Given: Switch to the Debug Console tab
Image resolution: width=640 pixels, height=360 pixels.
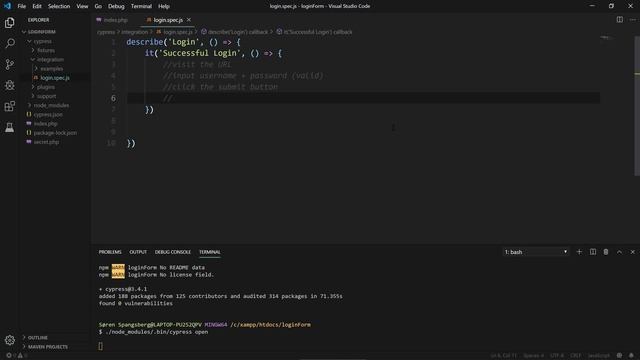Looking at the screenshot, I should coord(173,252).
